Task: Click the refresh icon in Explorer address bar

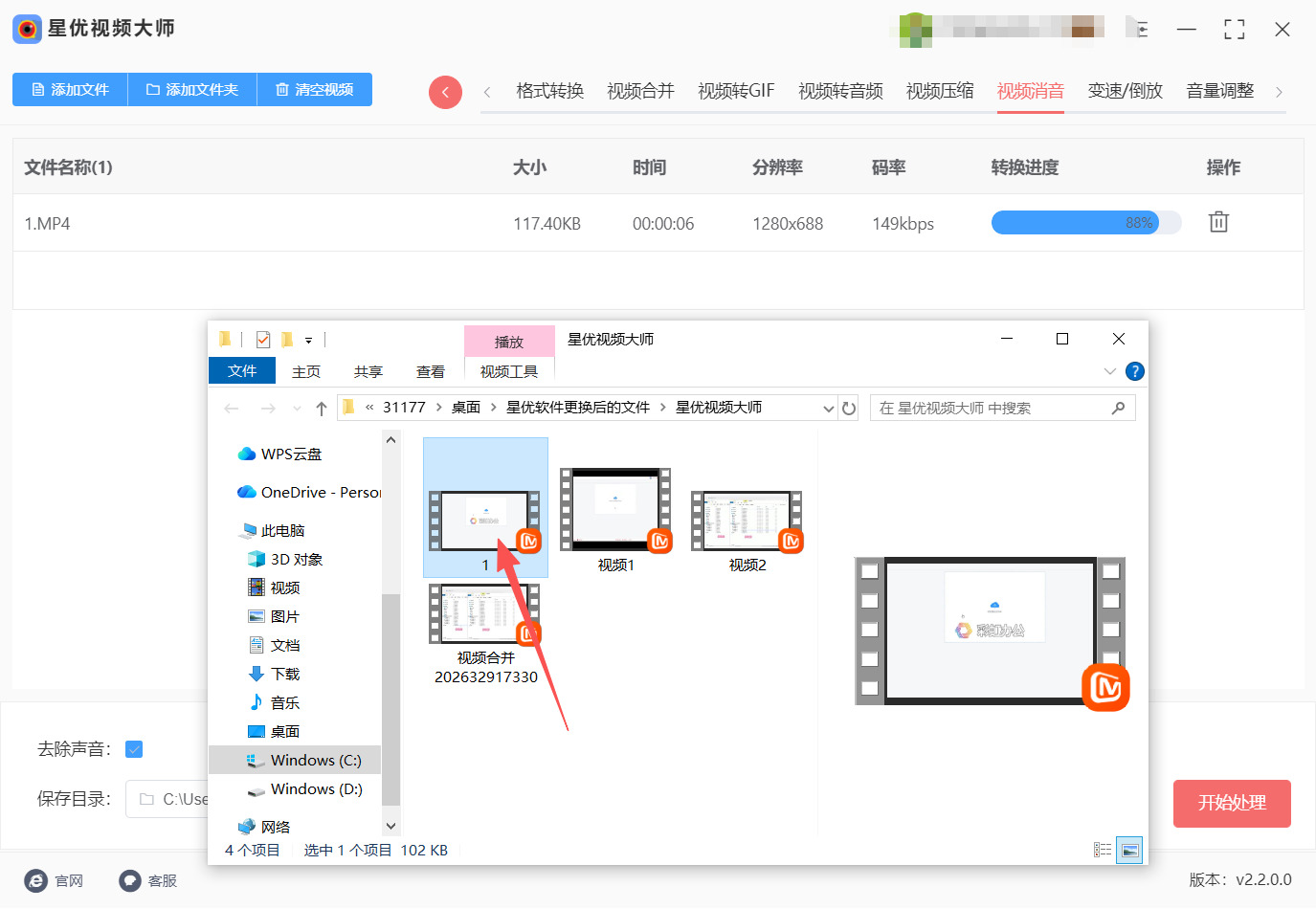Action: [x=849, y=409]
